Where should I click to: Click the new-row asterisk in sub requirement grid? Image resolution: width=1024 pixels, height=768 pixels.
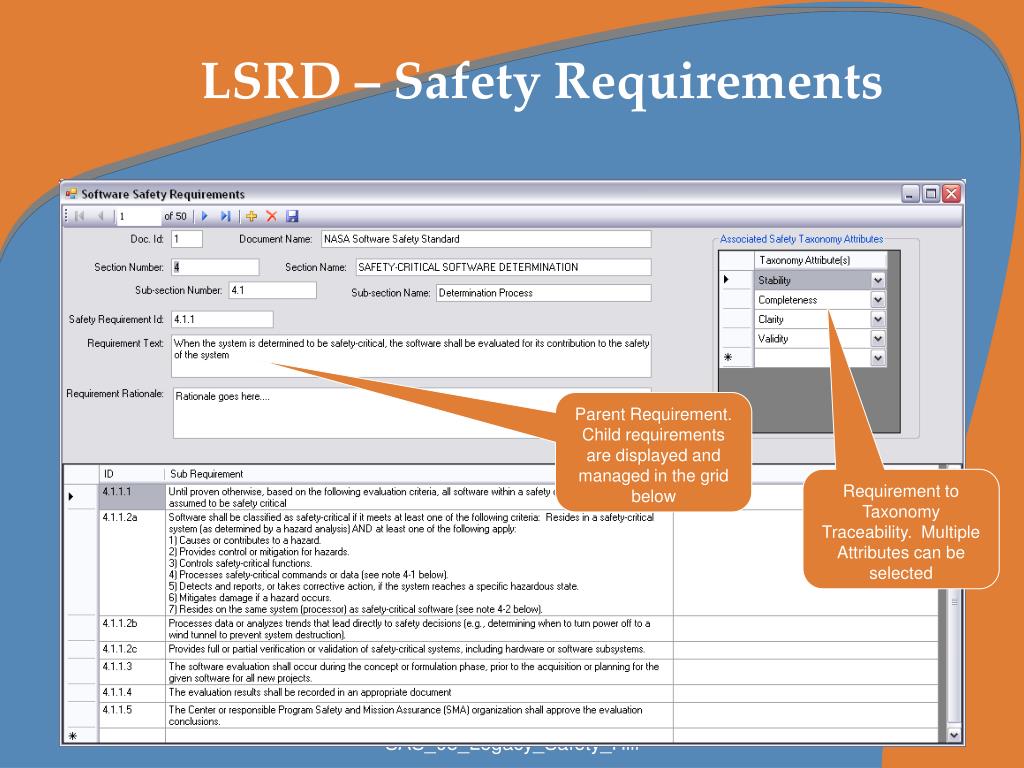(72, 736)
